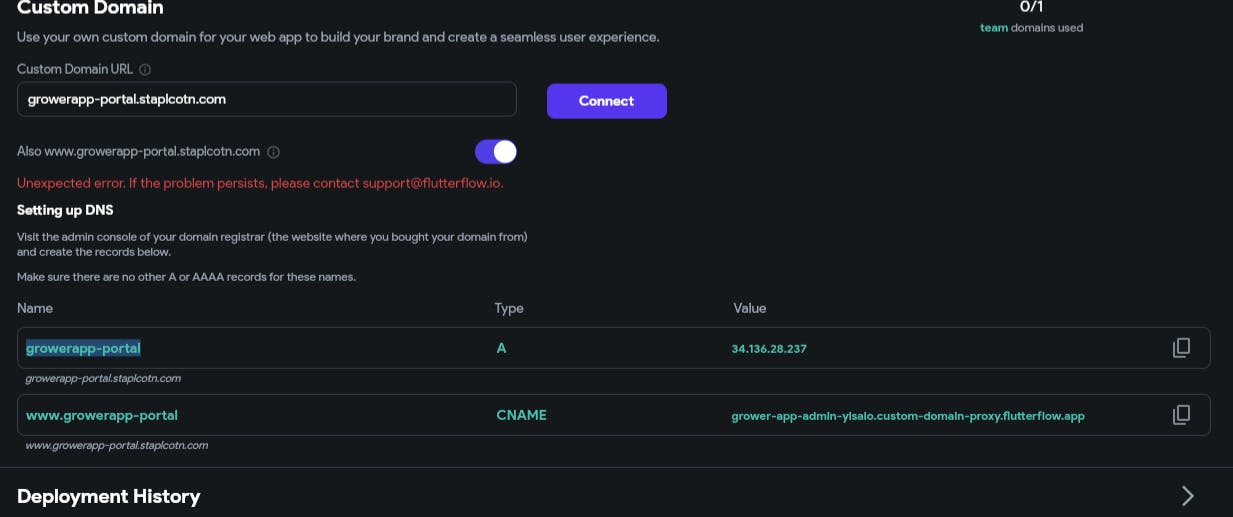Expand the Deployment History section
Image resolution: width=1233 pixels, height=517 pixels.
tap(1187, 496)
